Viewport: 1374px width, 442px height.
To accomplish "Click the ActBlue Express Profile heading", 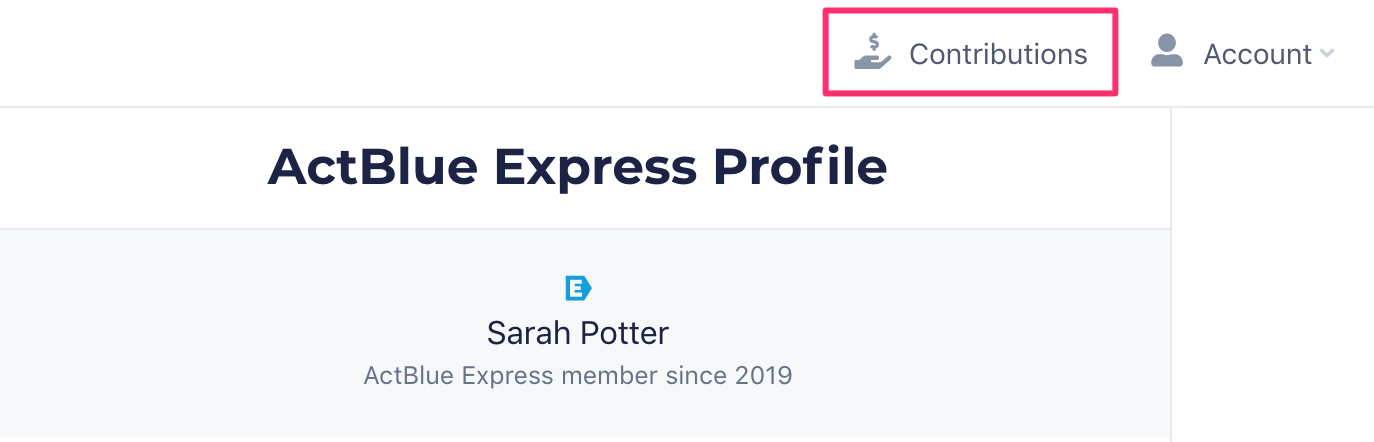I will tap(577, 167).
